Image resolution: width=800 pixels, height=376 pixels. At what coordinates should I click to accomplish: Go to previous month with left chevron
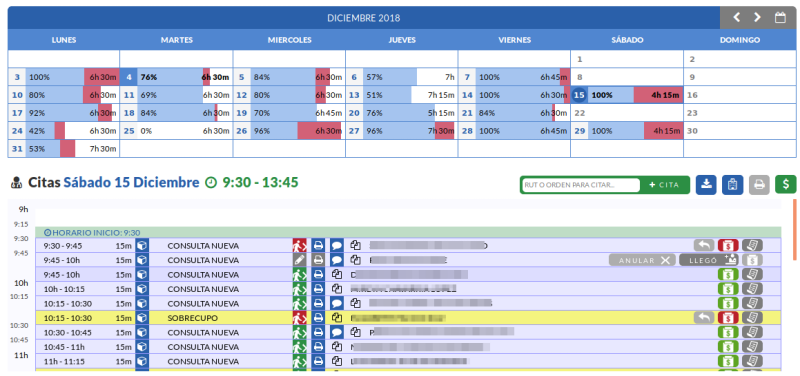[x=736, y=18]
